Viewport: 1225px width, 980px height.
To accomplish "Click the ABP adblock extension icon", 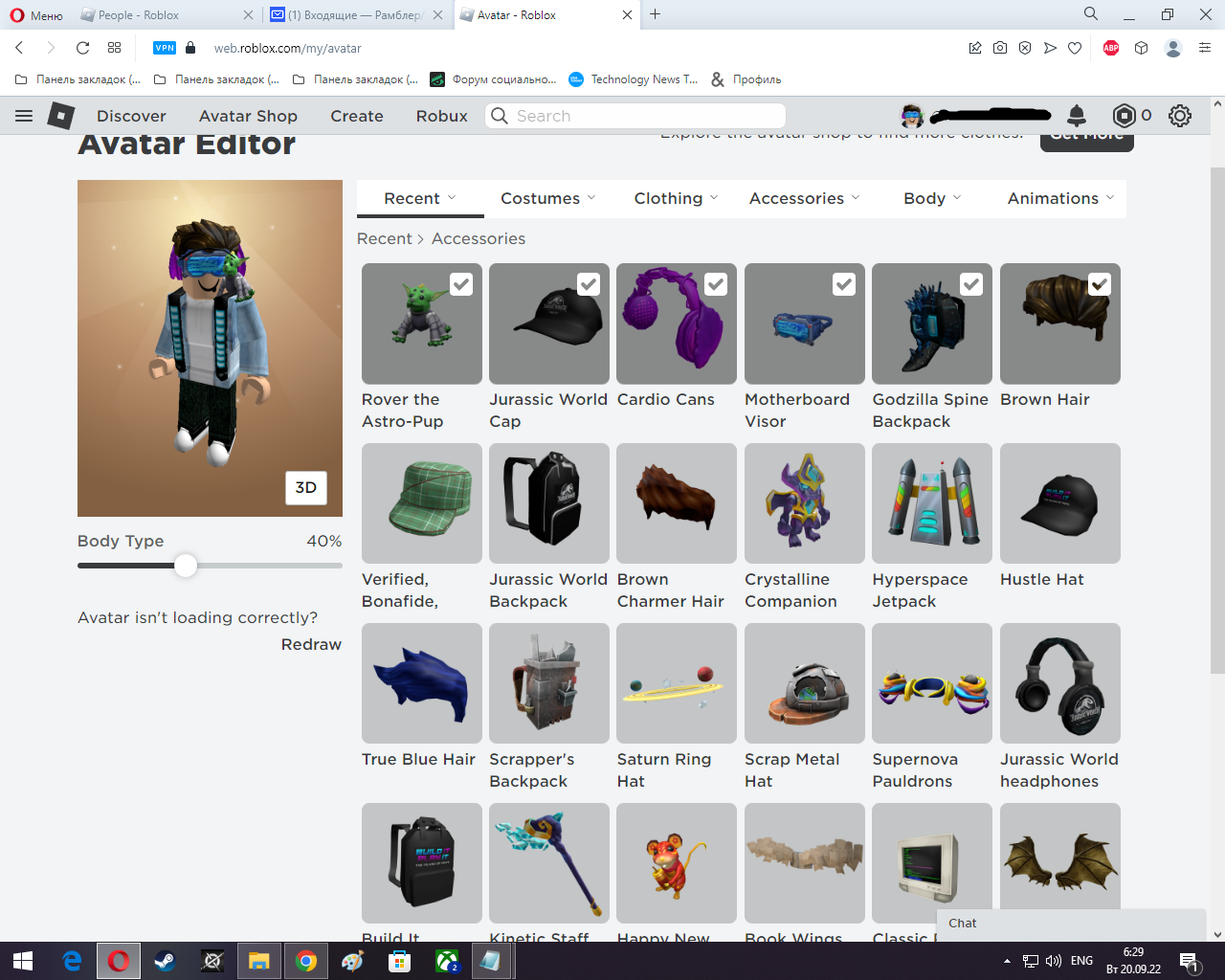I will (1111, 48).
